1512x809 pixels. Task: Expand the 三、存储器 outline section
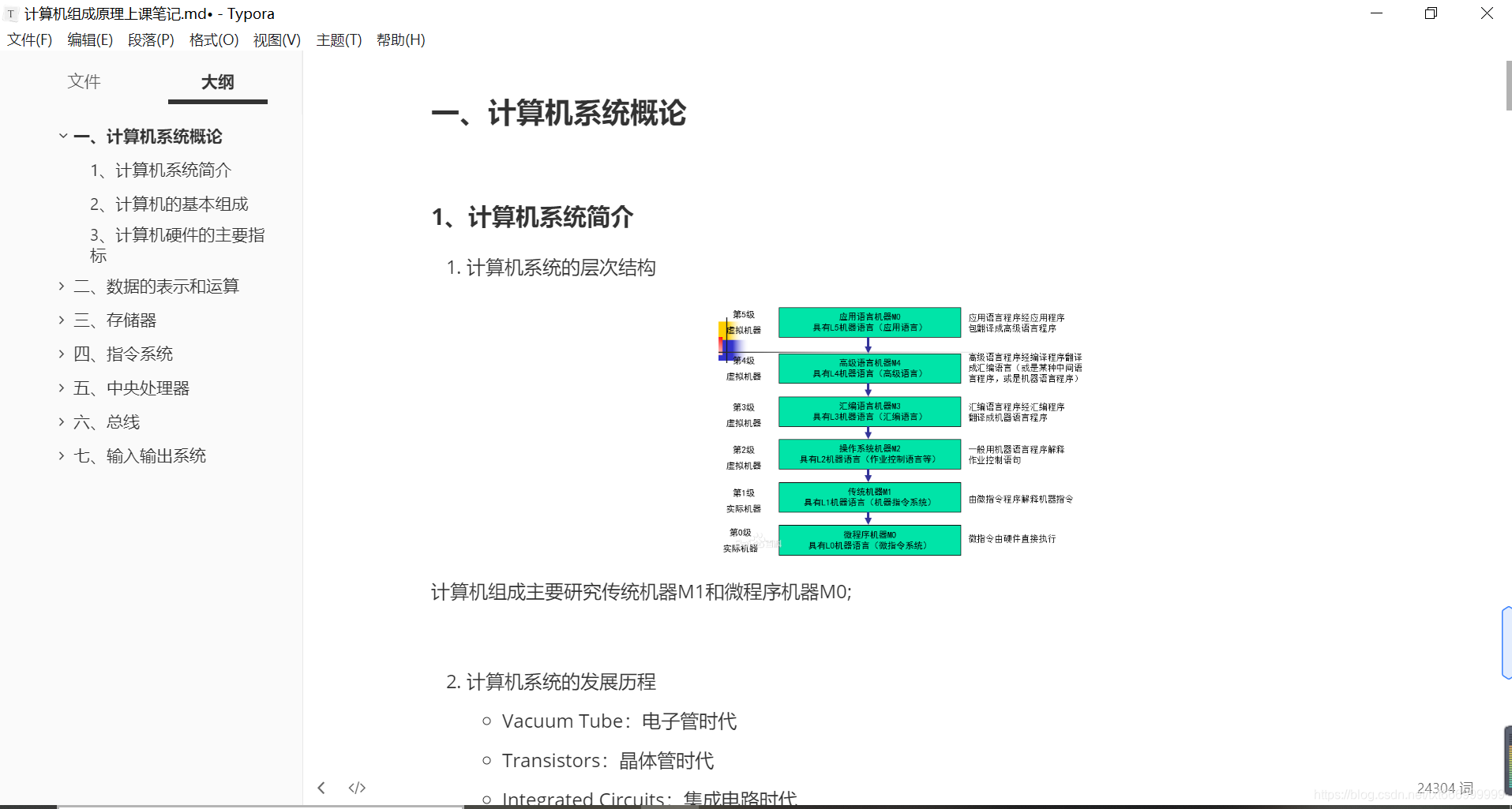tap(62, 320)
